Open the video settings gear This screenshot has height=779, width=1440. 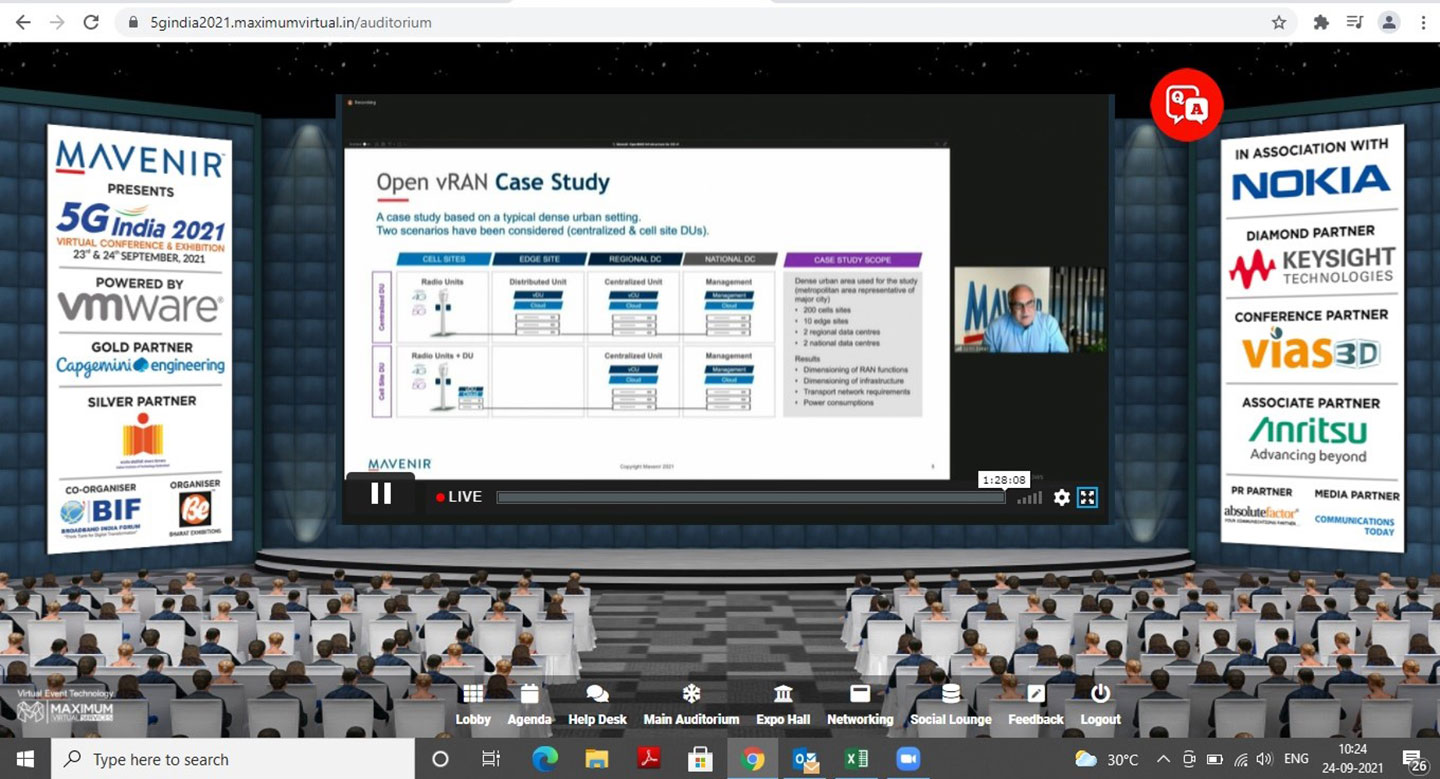click(x=1062, y=497)
